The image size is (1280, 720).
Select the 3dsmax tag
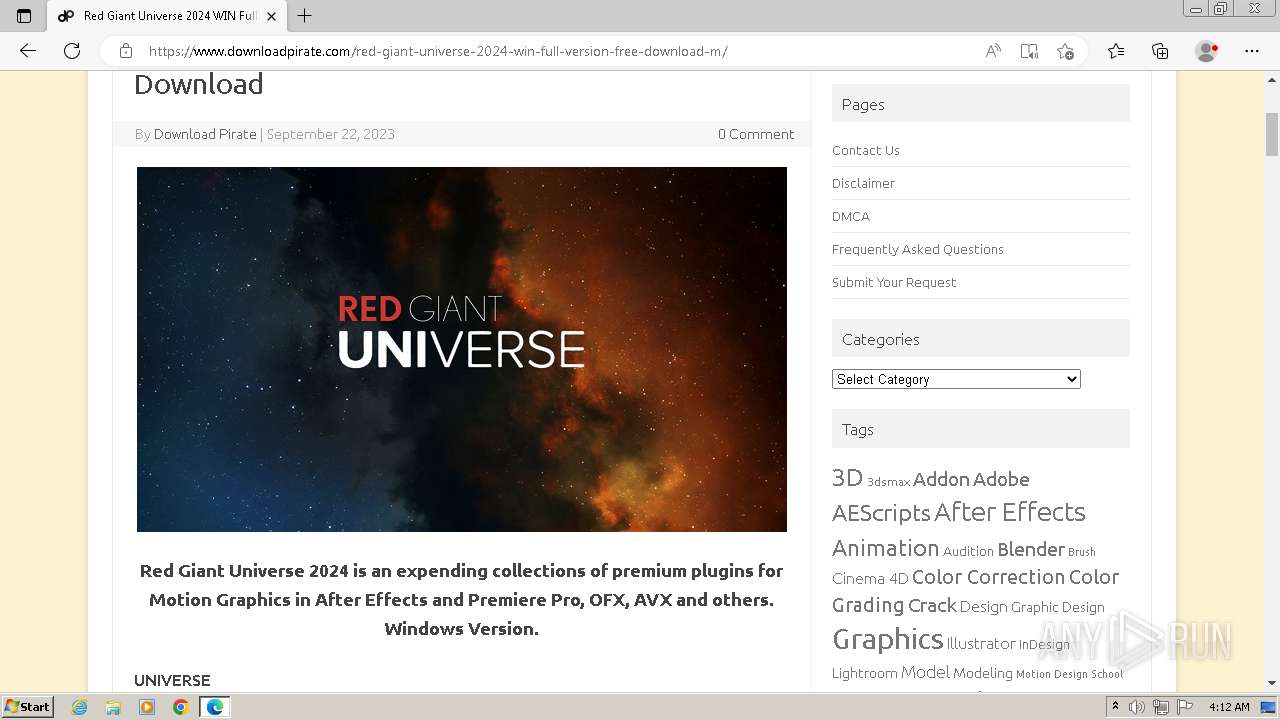[888, 482]
